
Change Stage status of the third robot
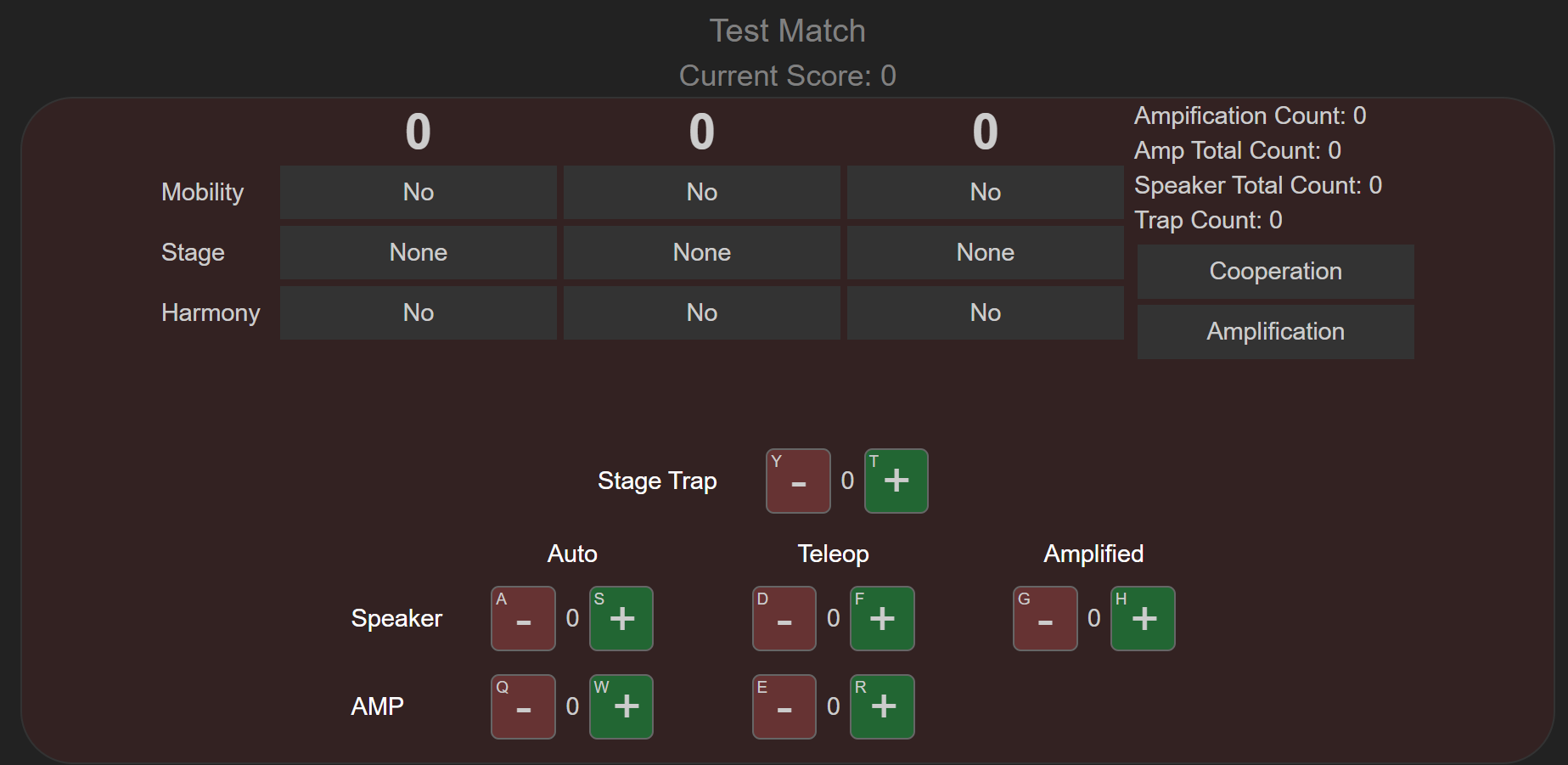(986, 252)
